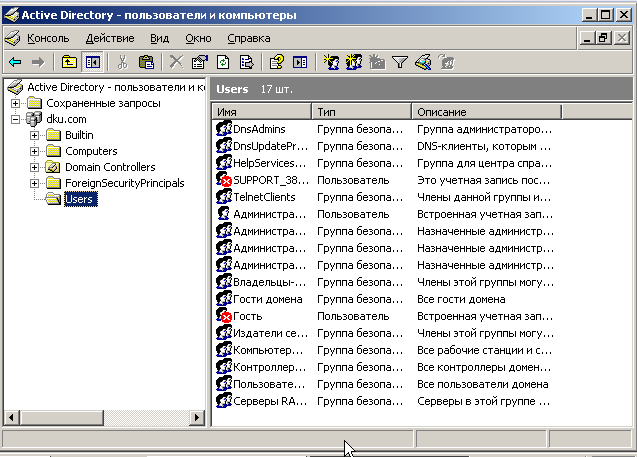Click the Forward arrow in the toolbar

[x=38, y=62]
